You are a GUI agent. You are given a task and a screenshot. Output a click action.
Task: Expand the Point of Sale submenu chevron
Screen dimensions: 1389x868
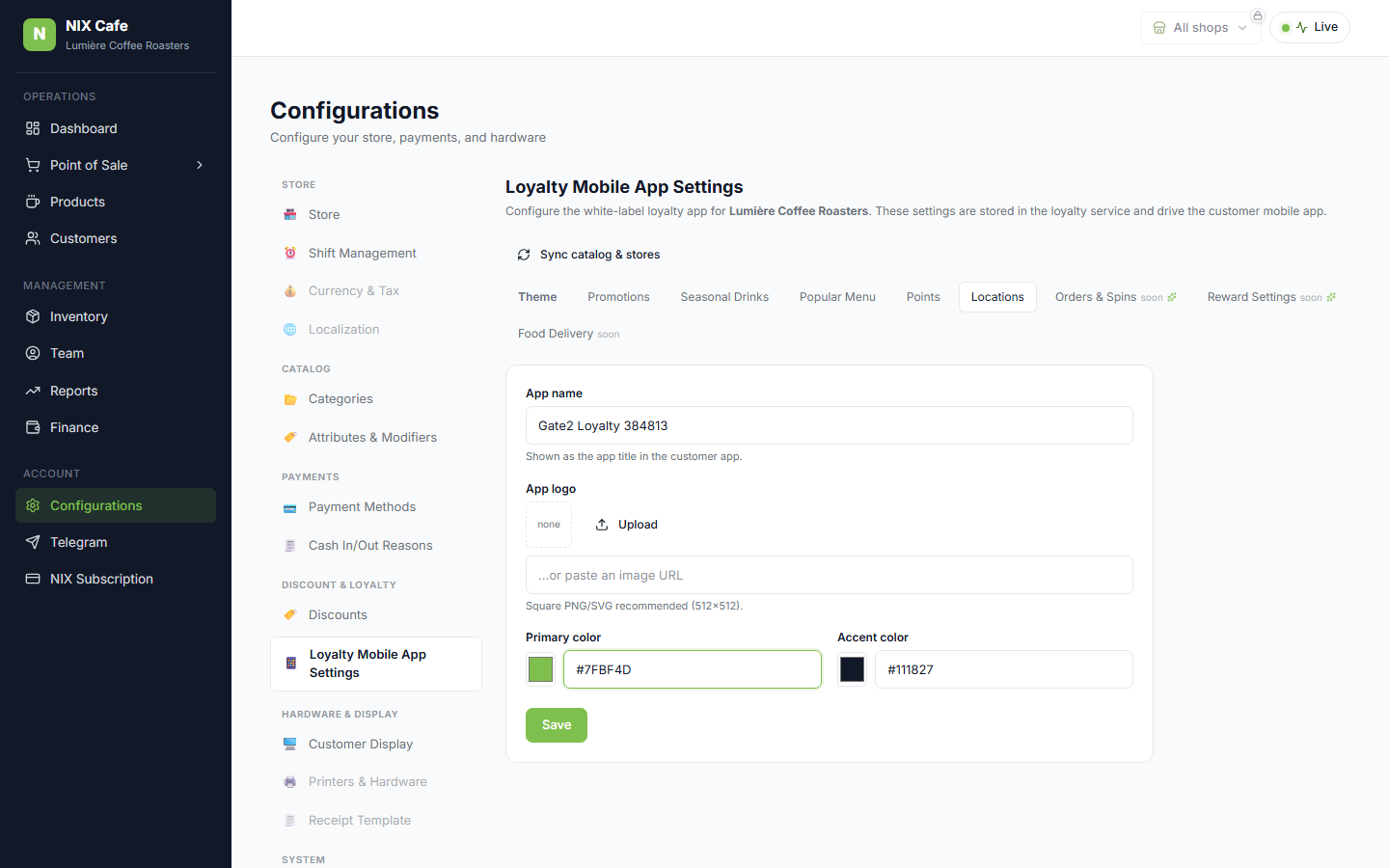[x=200, y=165]
